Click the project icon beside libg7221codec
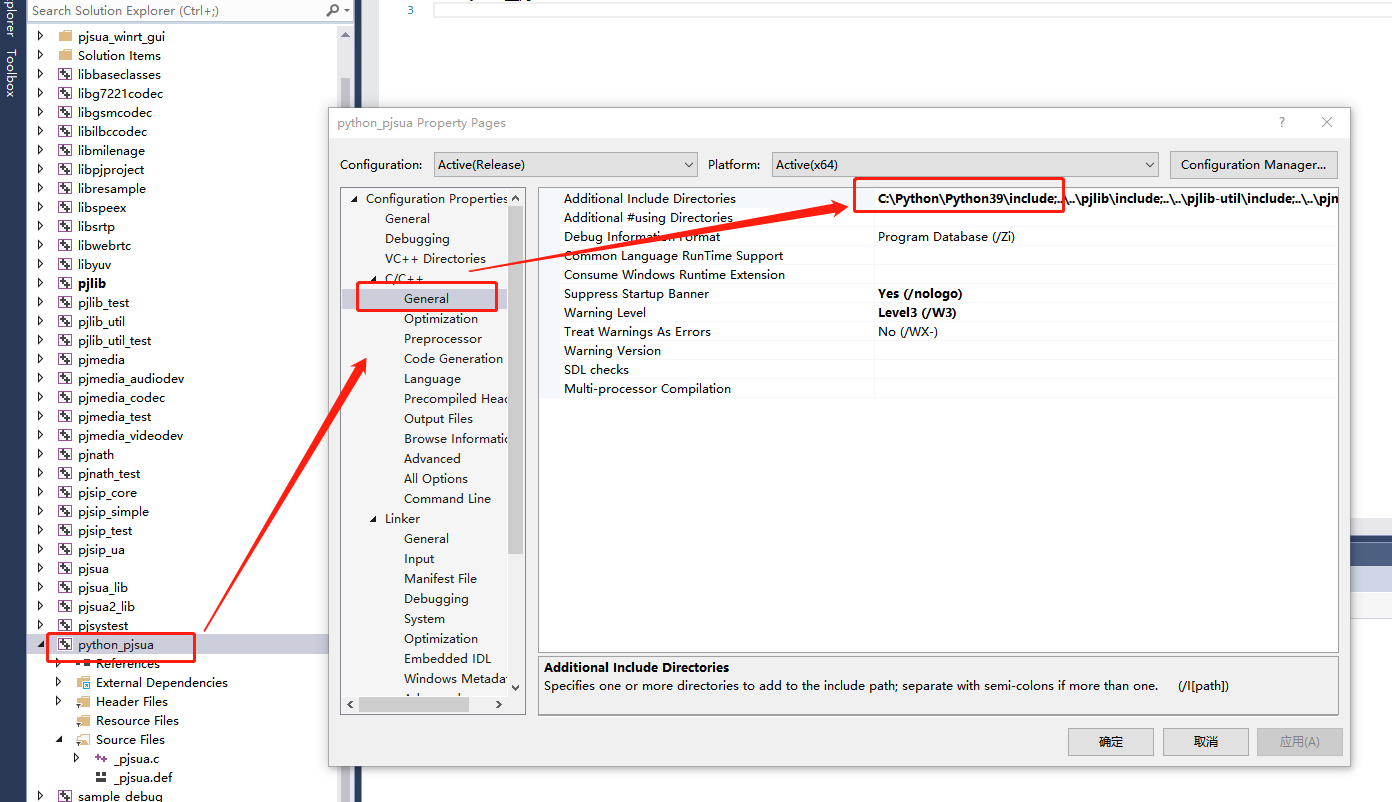Viewport: 1392px width, 802px height. tap(65, 93)
